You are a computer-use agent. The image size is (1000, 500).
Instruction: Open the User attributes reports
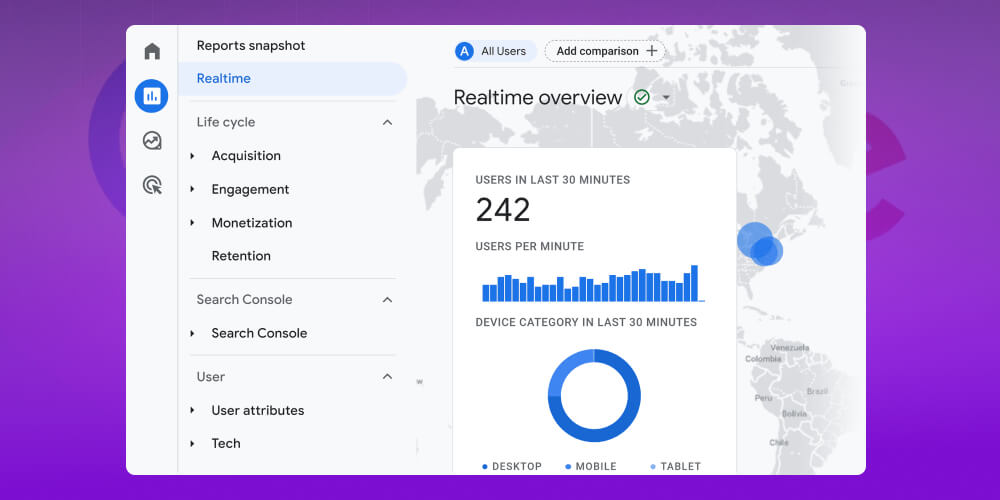pos(258,410)
